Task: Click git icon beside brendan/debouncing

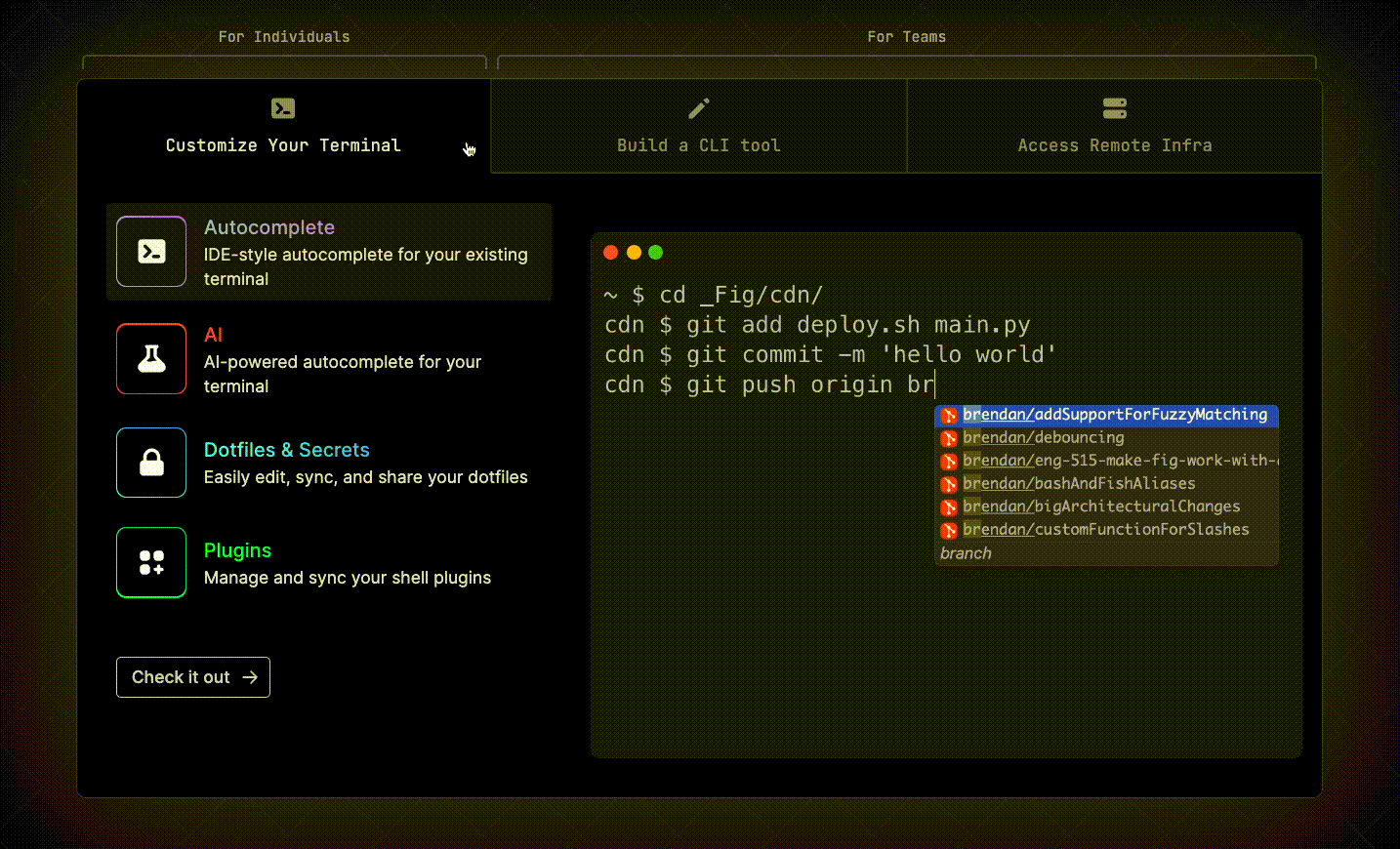Action: tap(949, 438)
